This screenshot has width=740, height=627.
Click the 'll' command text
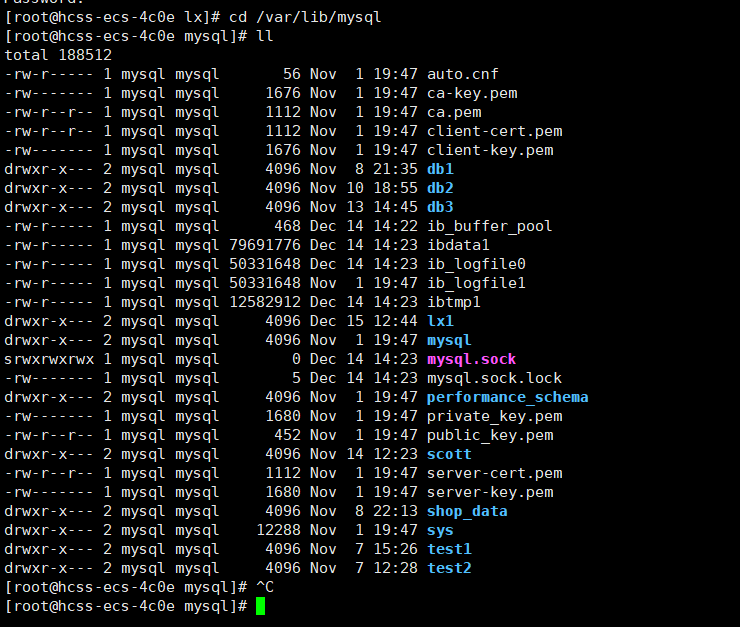click(x=265, y=36)
